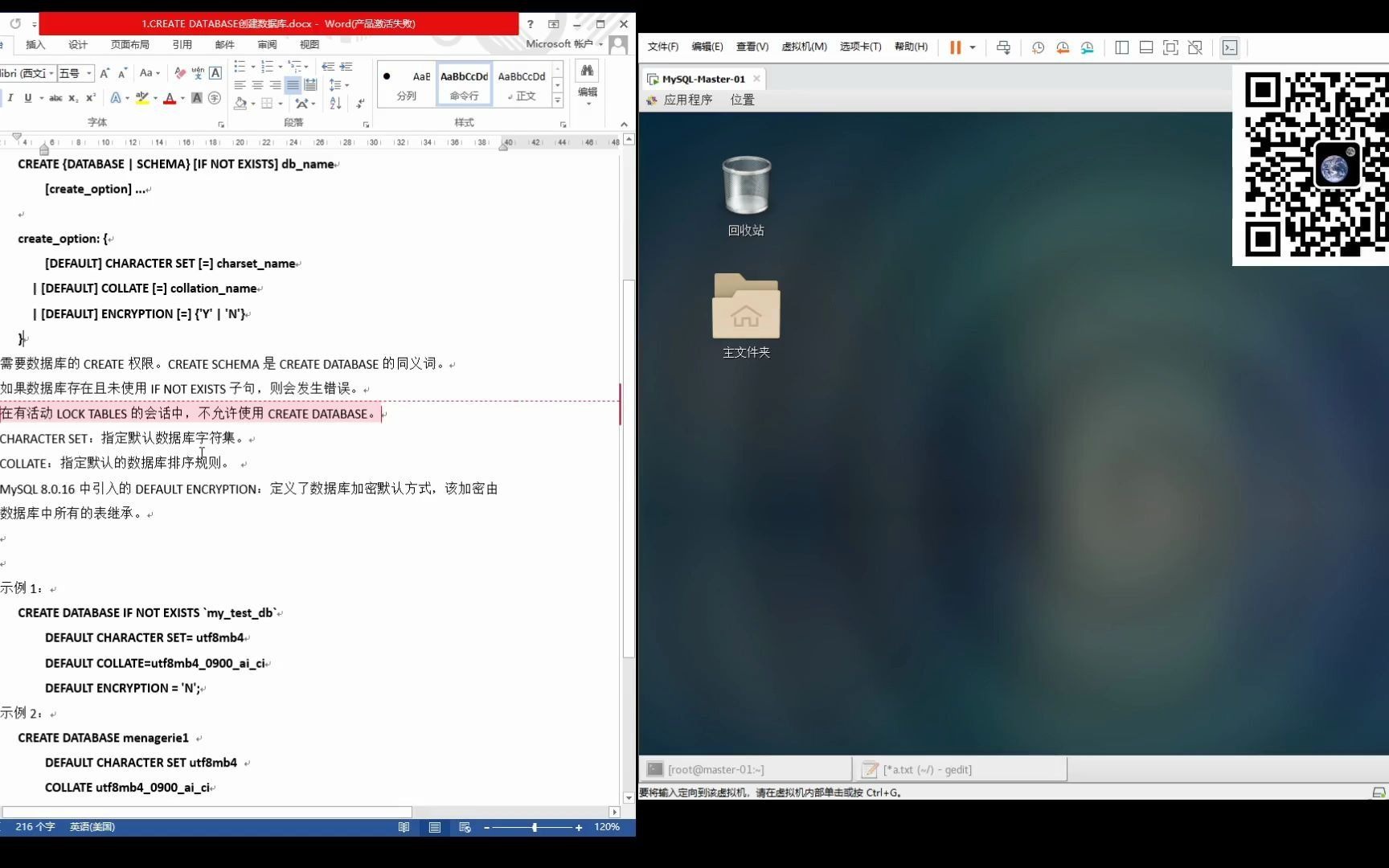The height and width of the screenshot is (868, 1389).
Task: Open the VMware snapshot manager
Action: click(x=1088, y=47)
